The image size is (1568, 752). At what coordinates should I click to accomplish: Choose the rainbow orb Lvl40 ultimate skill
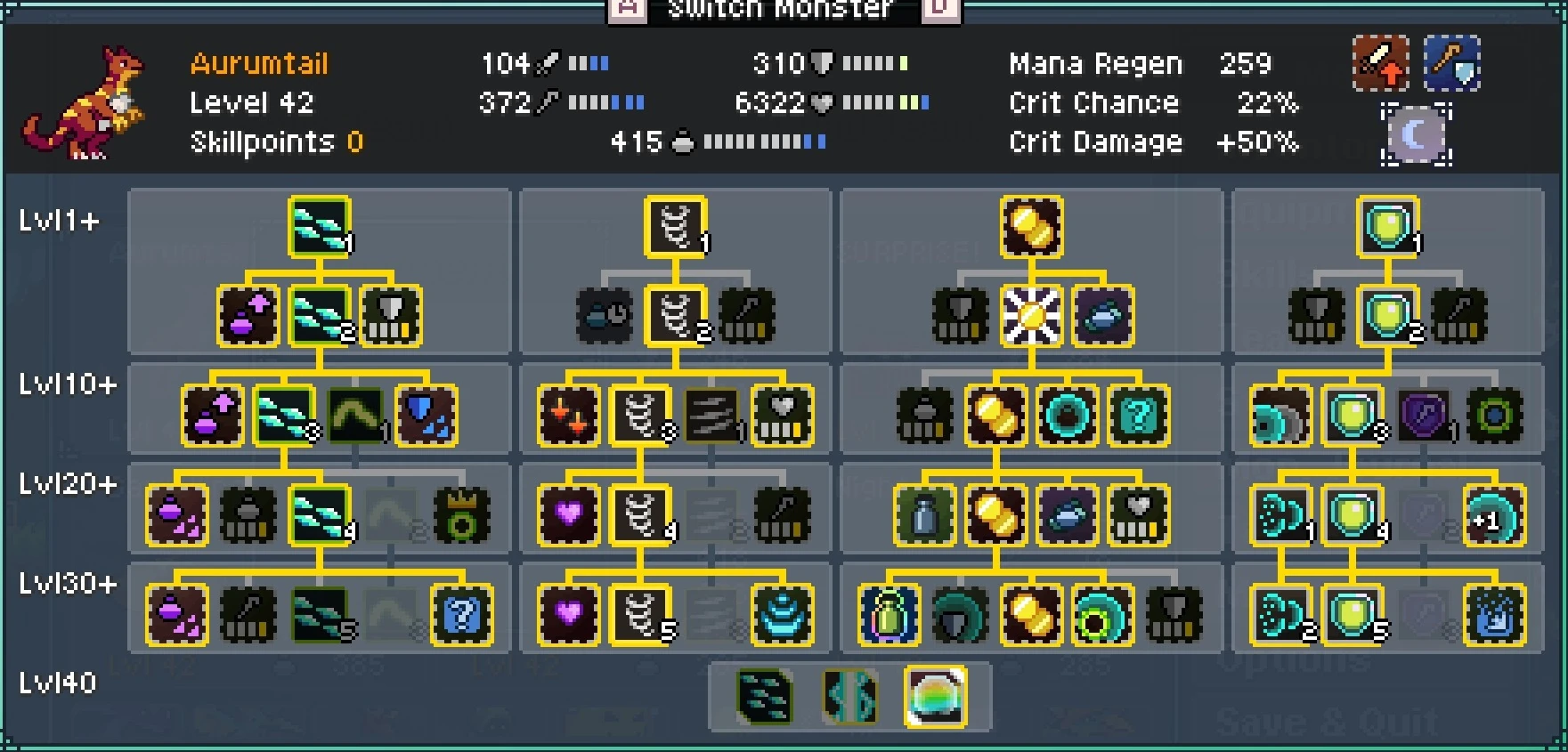coord(934,696)
